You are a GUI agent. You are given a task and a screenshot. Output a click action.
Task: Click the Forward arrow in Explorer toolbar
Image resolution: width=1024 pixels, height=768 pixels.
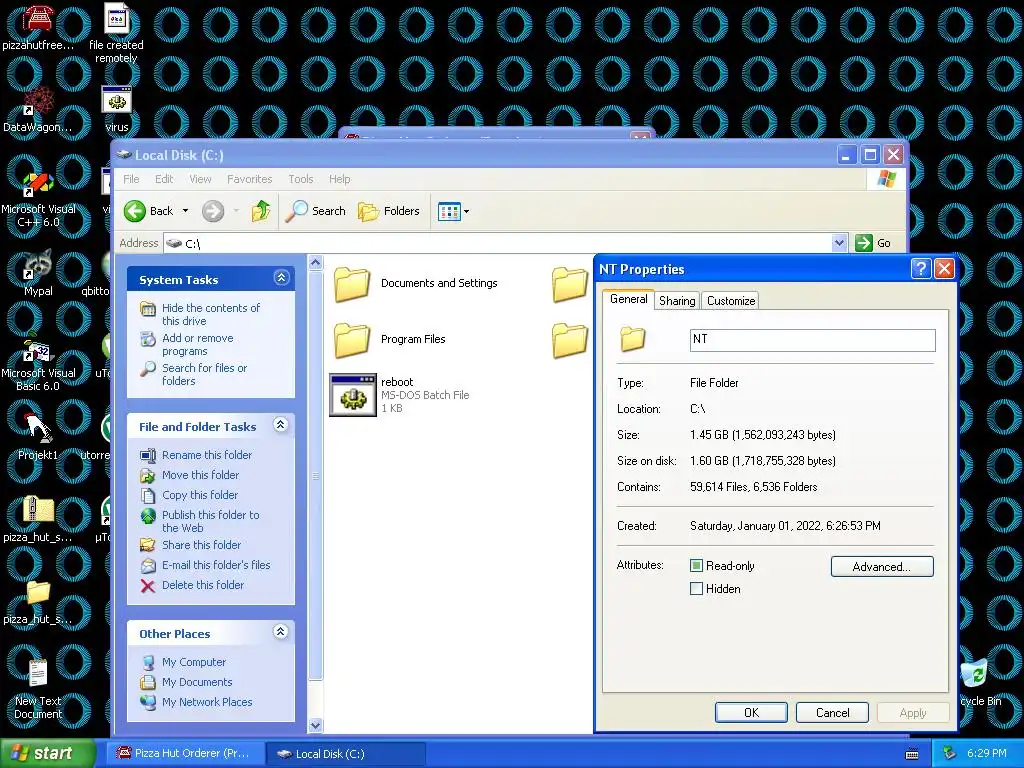pos(213,211)
